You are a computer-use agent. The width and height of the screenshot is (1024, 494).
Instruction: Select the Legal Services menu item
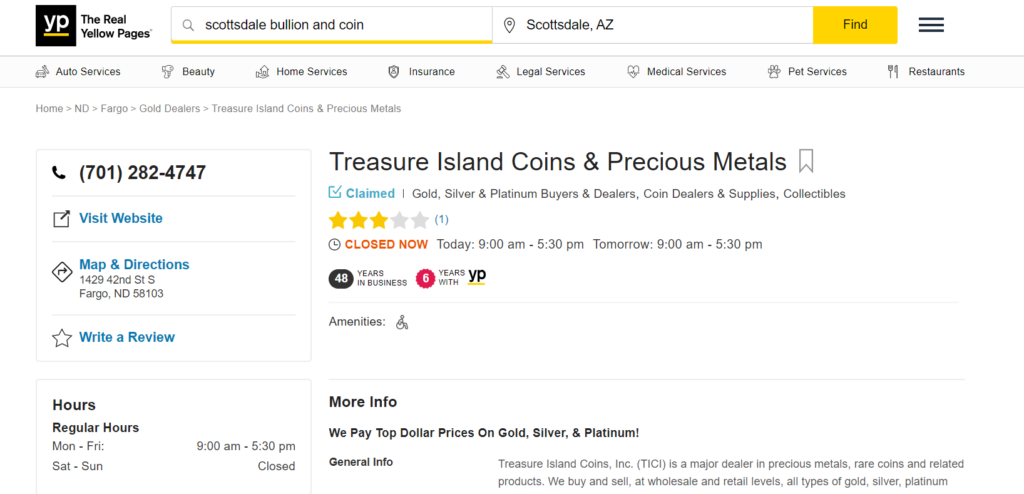540,72
